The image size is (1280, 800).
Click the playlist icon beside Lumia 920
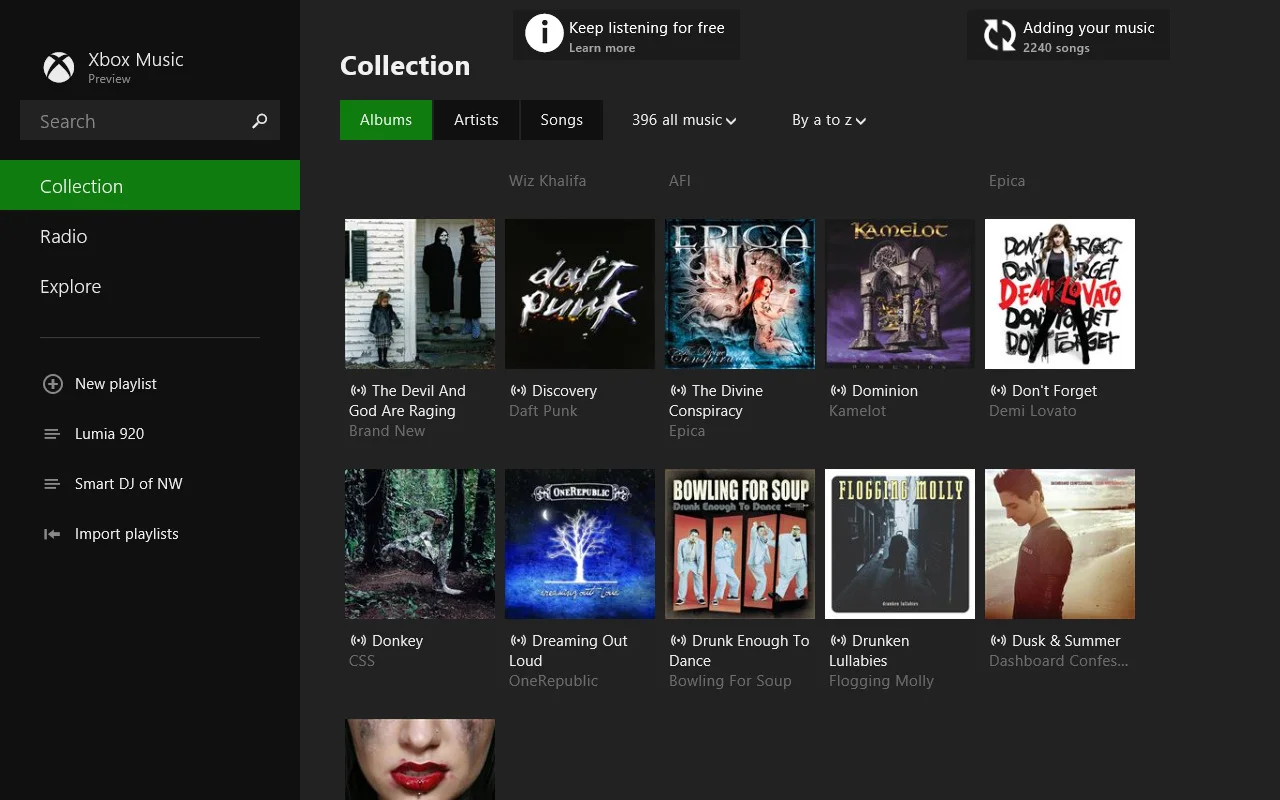tap(51, 433)
